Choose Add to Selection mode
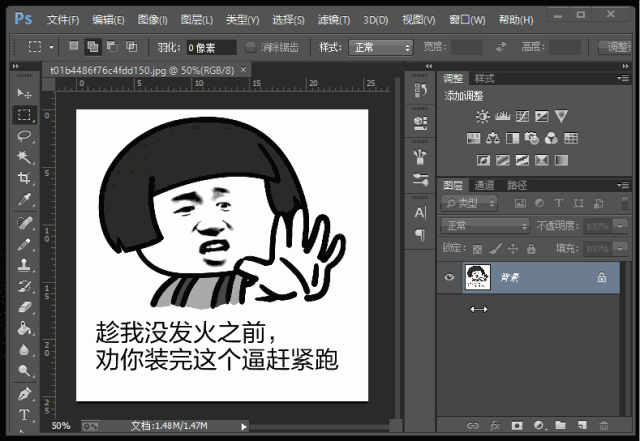640x441 pixels. point(93,47)
